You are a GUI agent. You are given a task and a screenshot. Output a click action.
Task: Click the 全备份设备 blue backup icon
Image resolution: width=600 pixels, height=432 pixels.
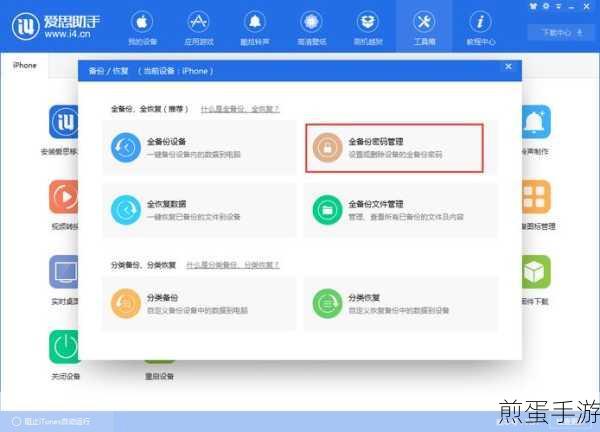click(x=126, y=147)
